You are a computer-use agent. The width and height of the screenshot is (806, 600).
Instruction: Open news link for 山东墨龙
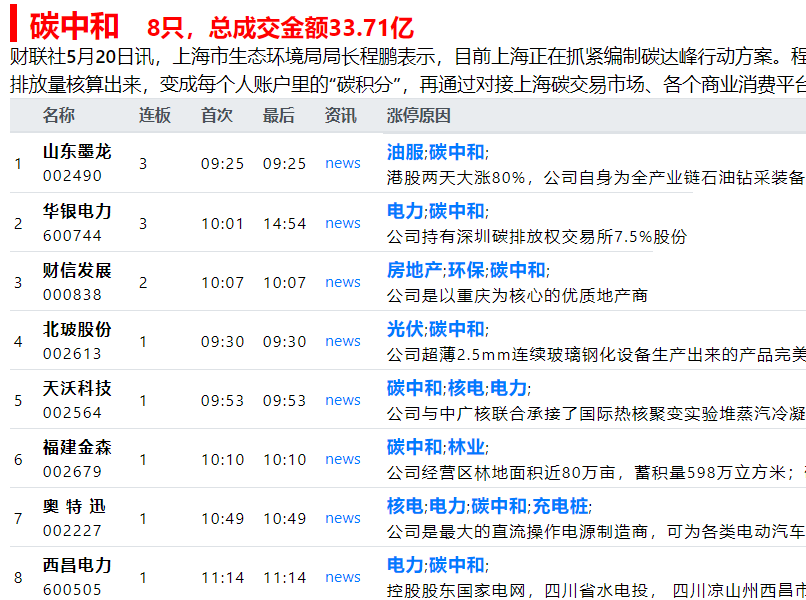click(343, 163)
